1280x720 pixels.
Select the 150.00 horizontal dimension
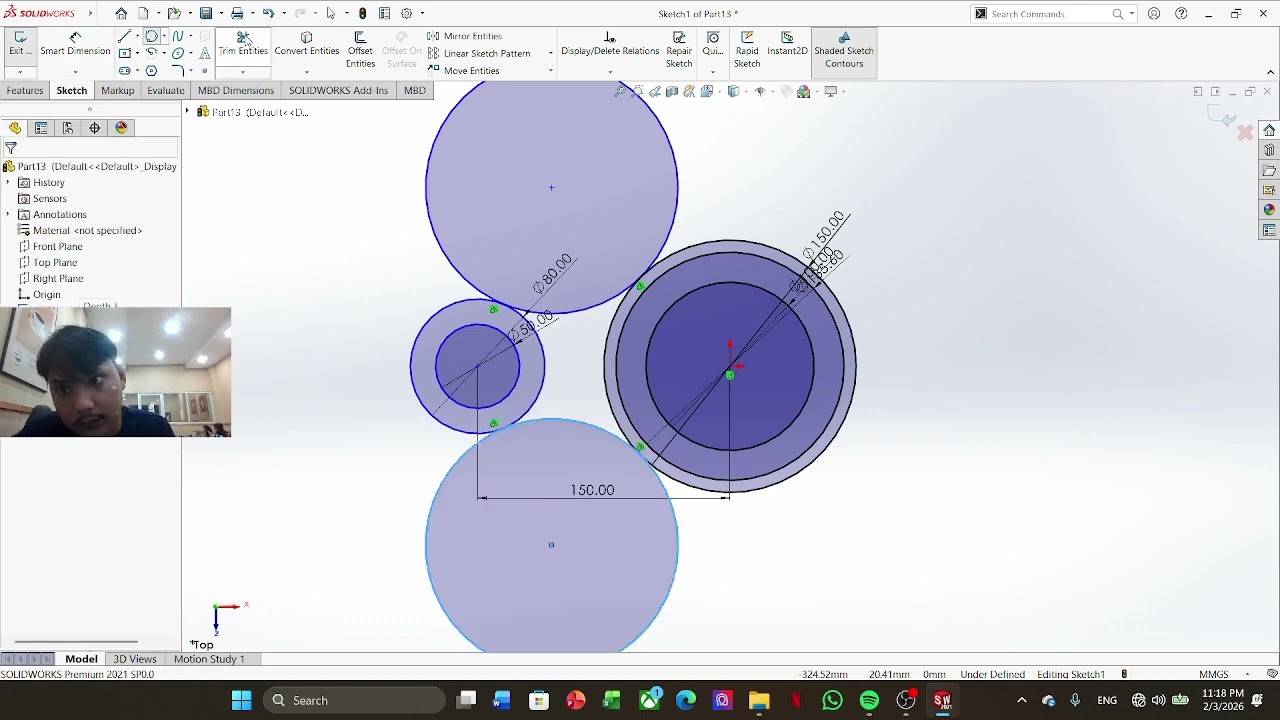point(592,490)
